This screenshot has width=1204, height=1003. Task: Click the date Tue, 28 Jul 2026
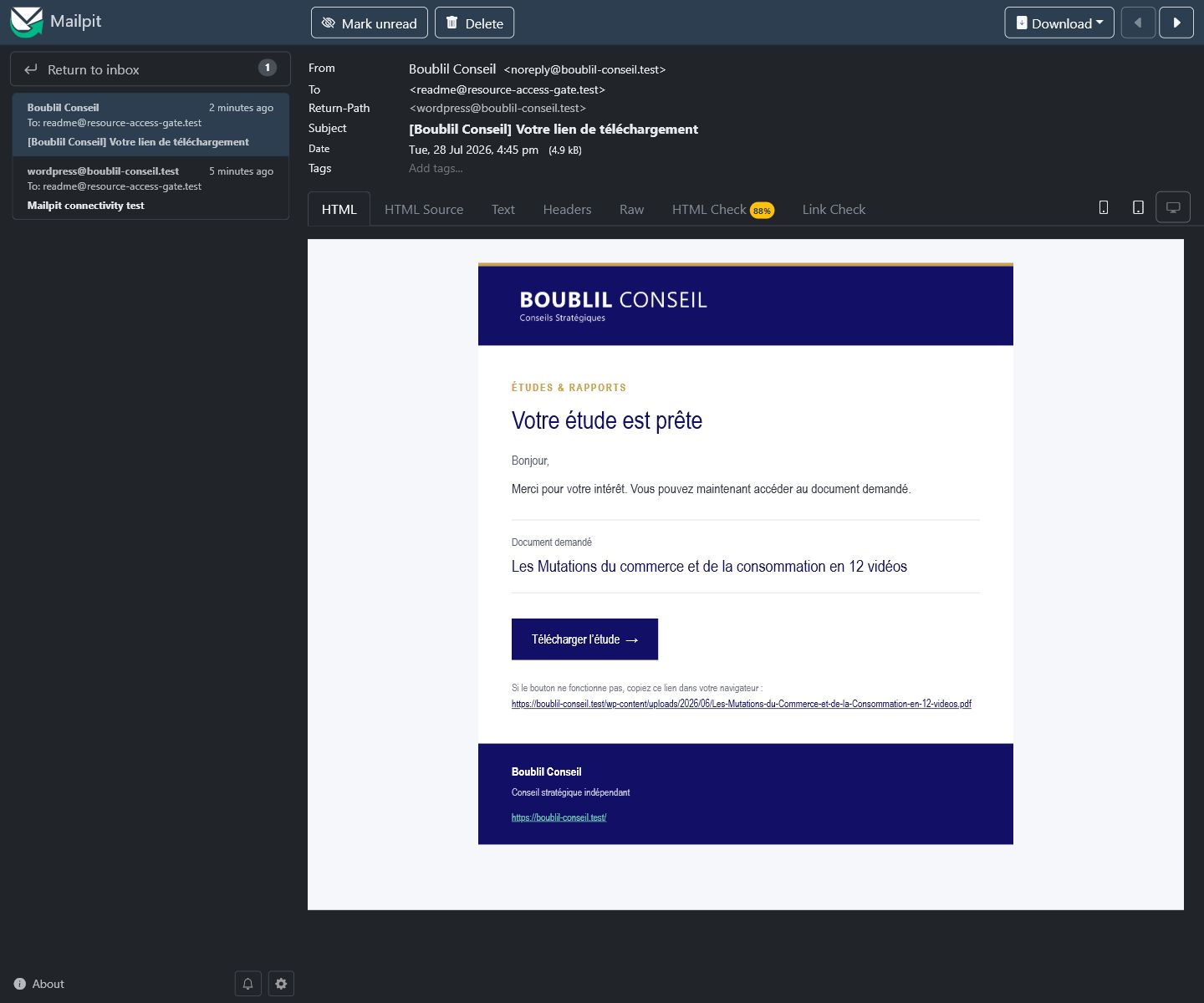tap(473, 150)
